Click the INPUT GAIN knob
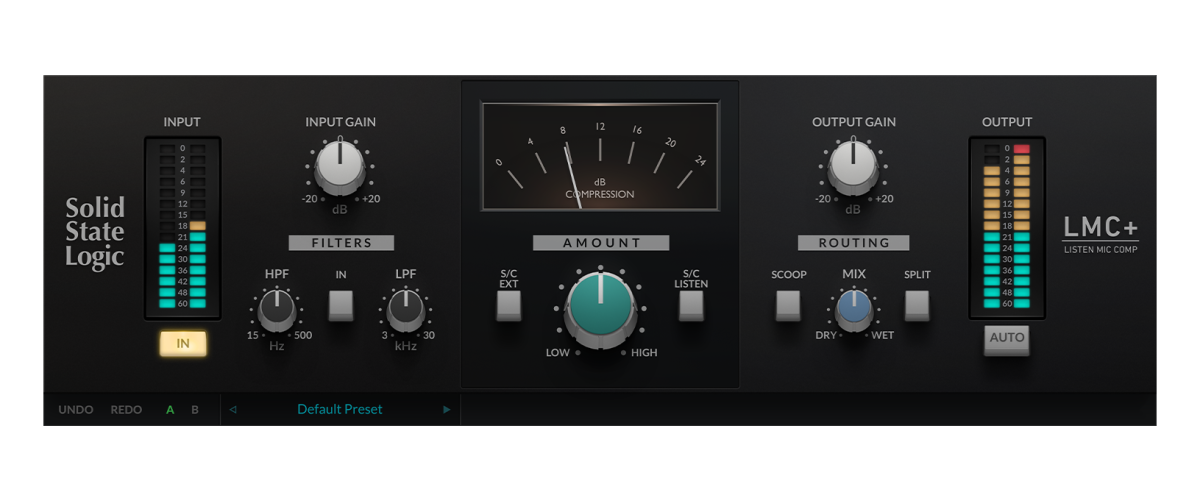The image size is (1200, 501). coord(340,166)
